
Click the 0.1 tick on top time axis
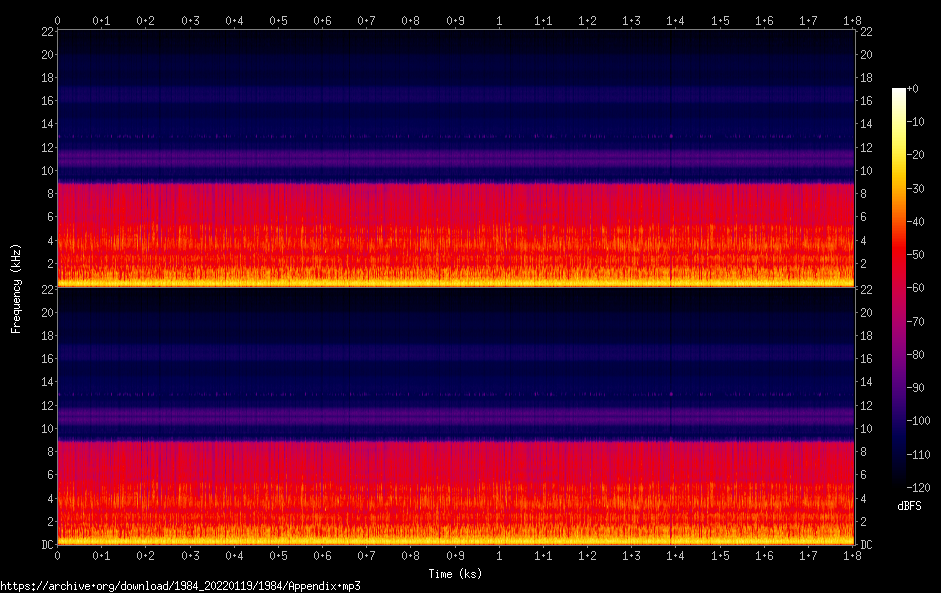[x=101, y=20]
